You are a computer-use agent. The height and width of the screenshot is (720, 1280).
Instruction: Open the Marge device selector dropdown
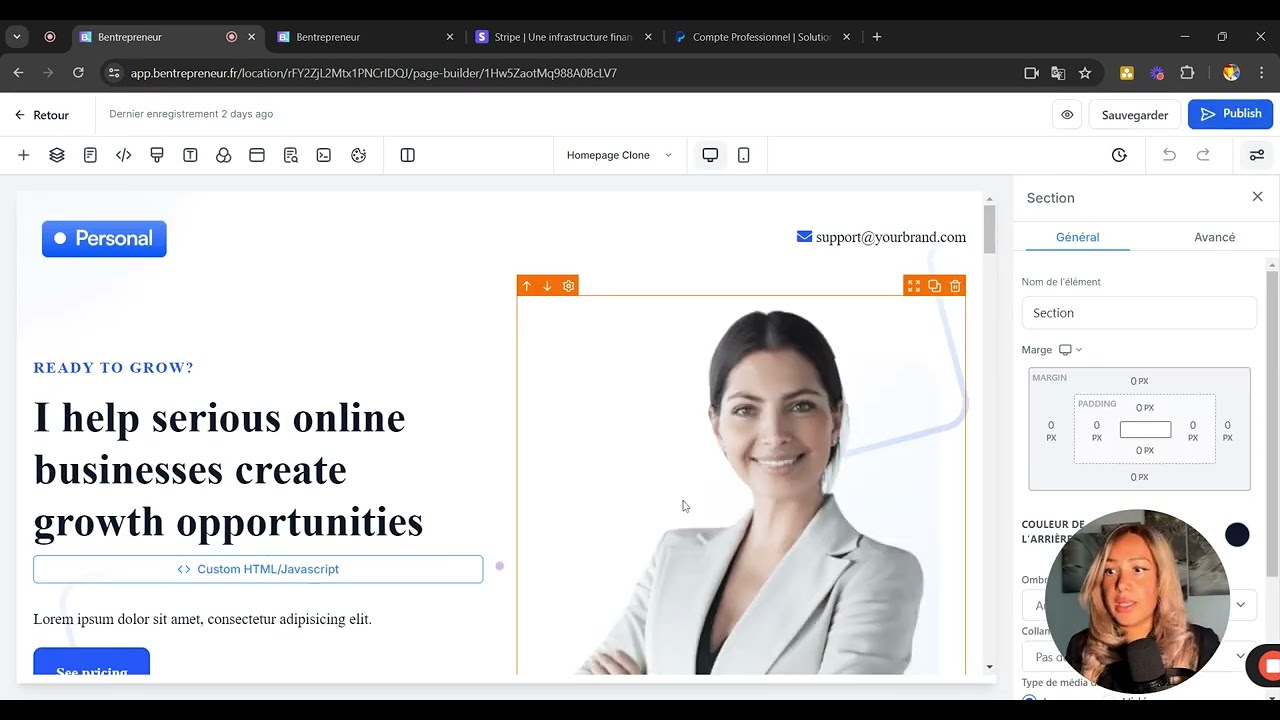point(1070,350)
